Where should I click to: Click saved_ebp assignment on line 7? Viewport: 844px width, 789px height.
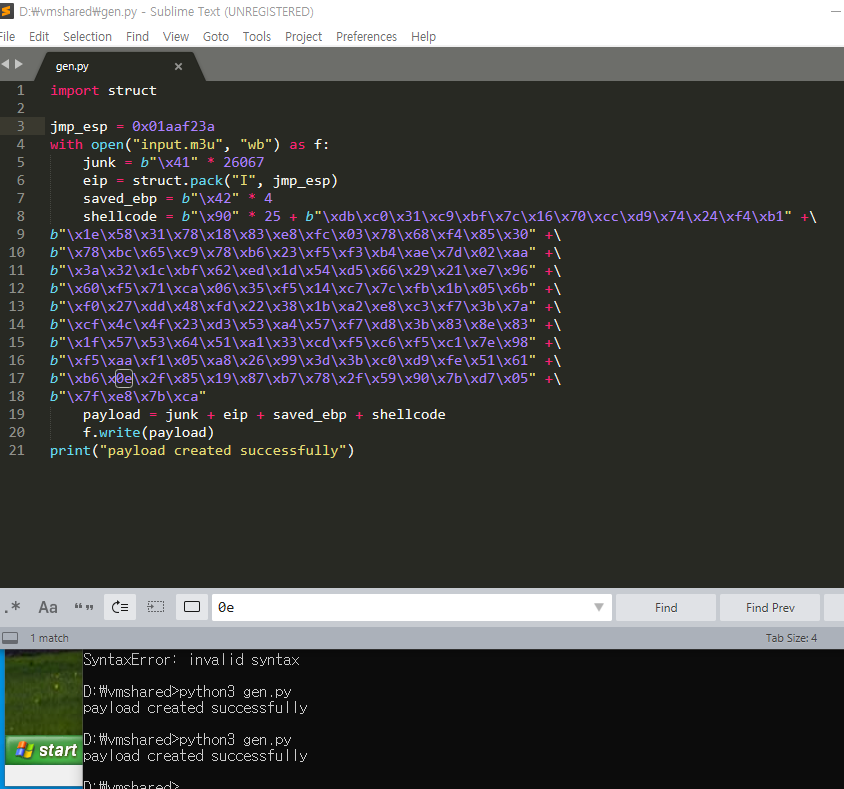(178, 199)
